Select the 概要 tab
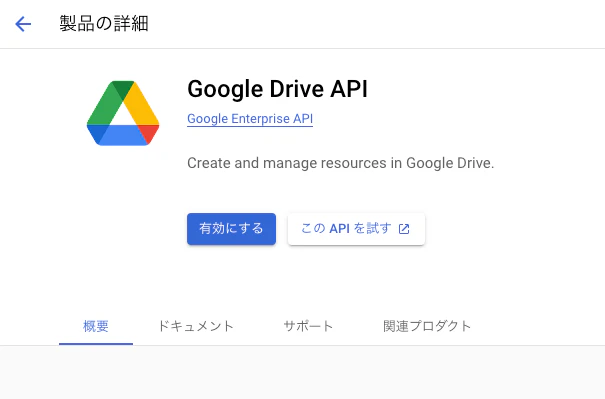 pyautogui.click(x=96, y=326)
